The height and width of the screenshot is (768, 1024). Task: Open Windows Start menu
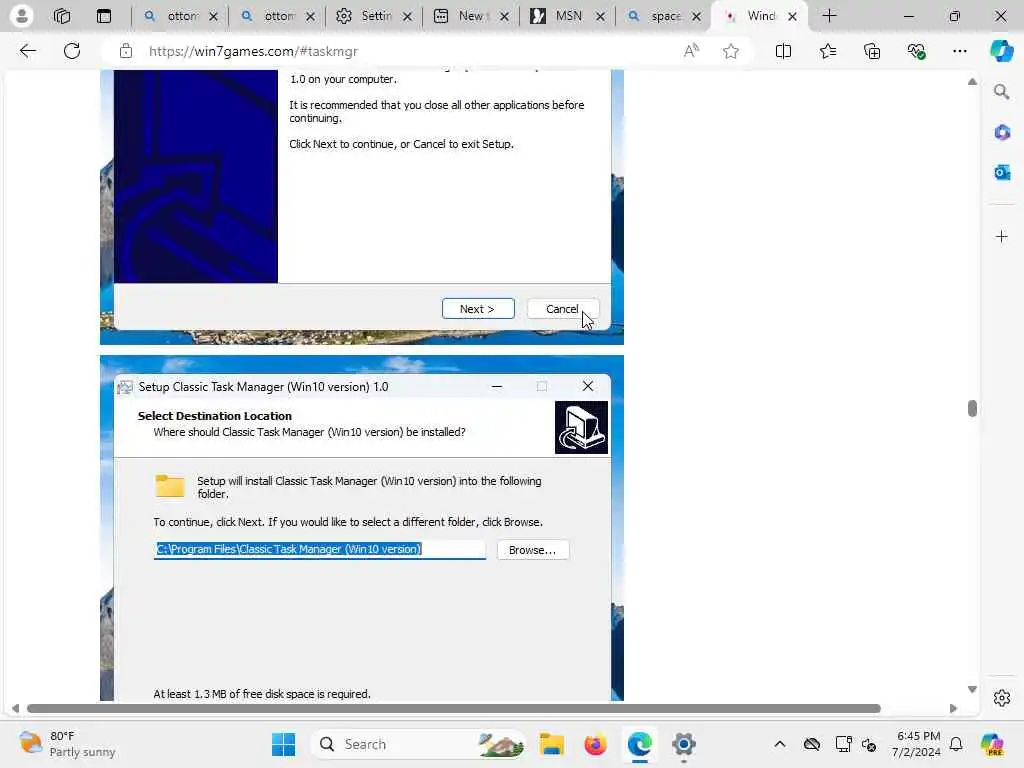tap(283, 744)
